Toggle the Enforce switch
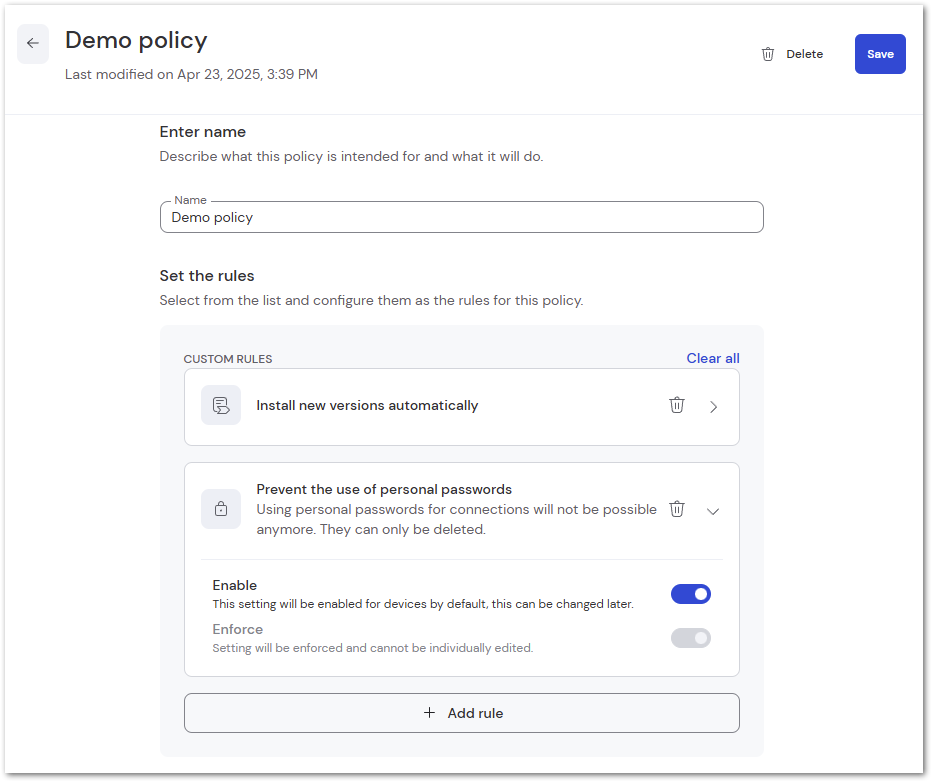The image size is (932, 782). click(691, 638)
